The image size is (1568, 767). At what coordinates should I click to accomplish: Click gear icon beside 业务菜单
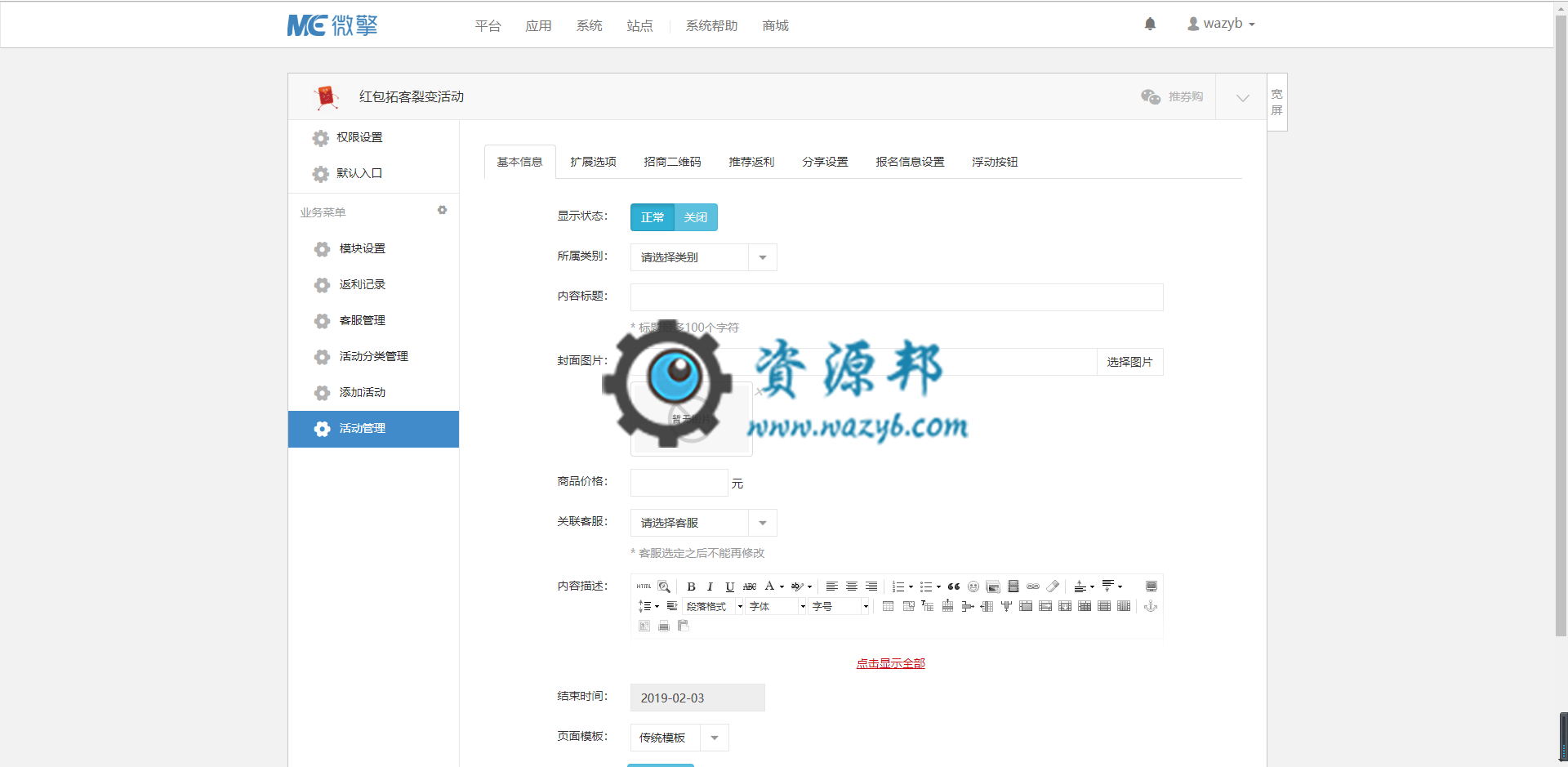pyautogui.click(x=442, y=210)
